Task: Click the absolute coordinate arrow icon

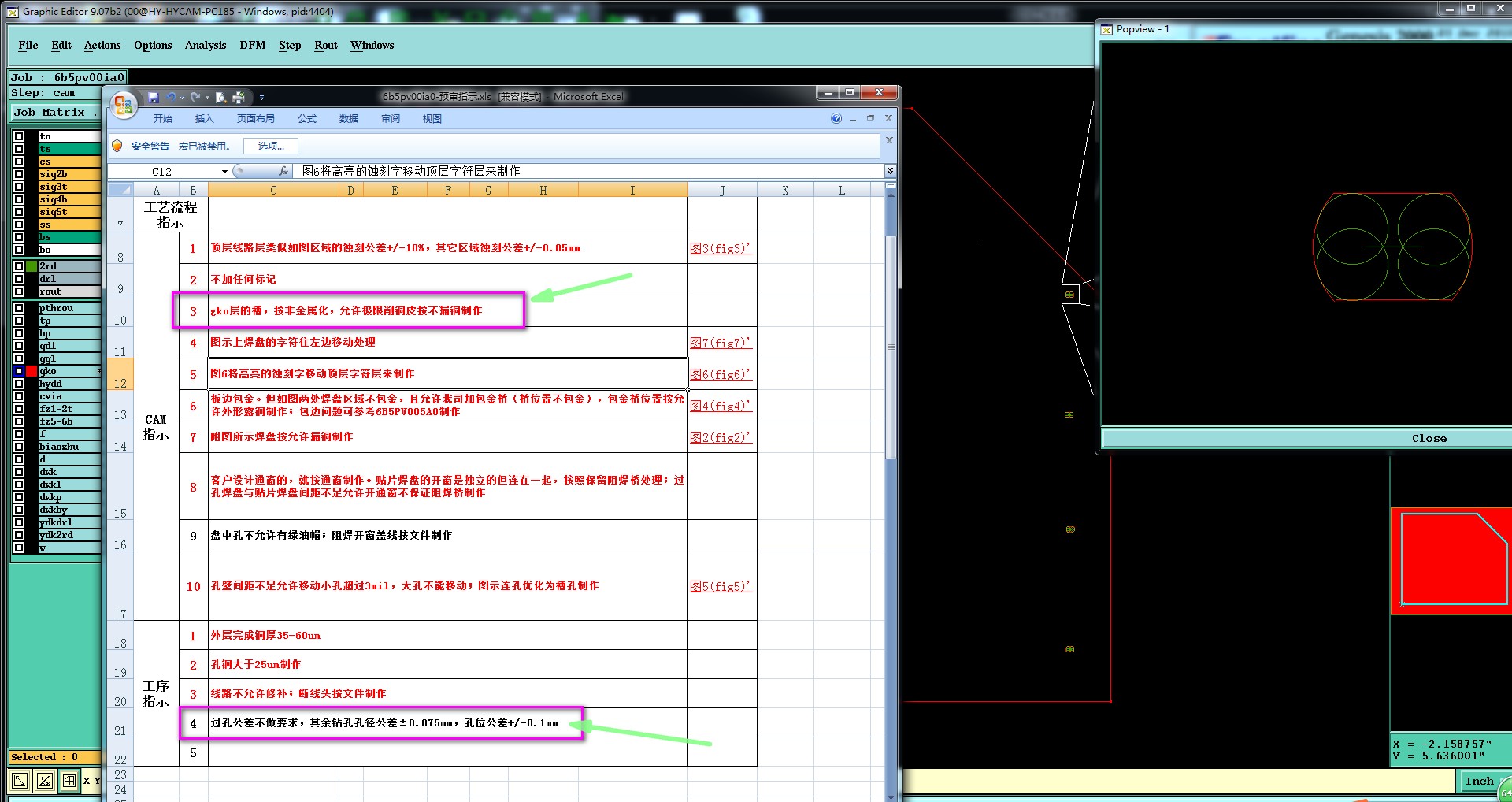Action: click(20, 781)
